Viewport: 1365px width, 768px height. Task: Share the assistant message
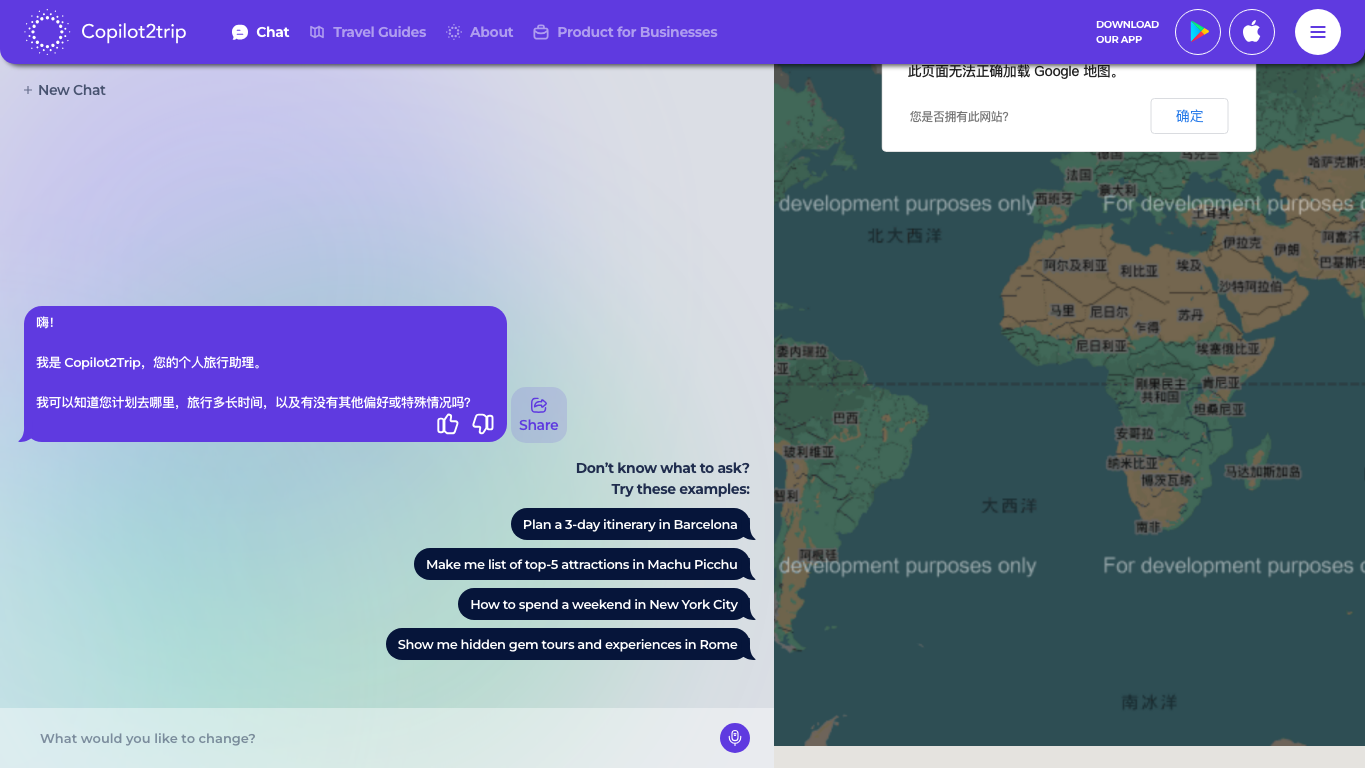point(539,415)
